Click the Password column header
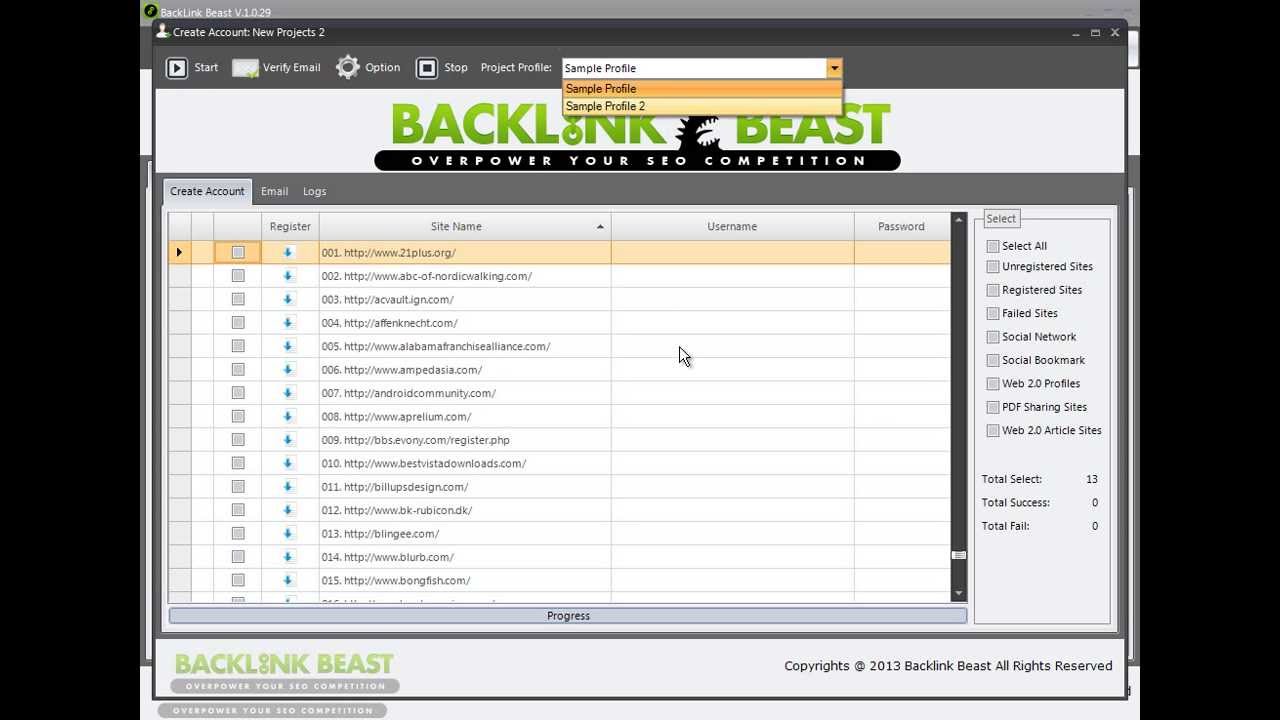 pyautogui.click(x=901, y=226)
